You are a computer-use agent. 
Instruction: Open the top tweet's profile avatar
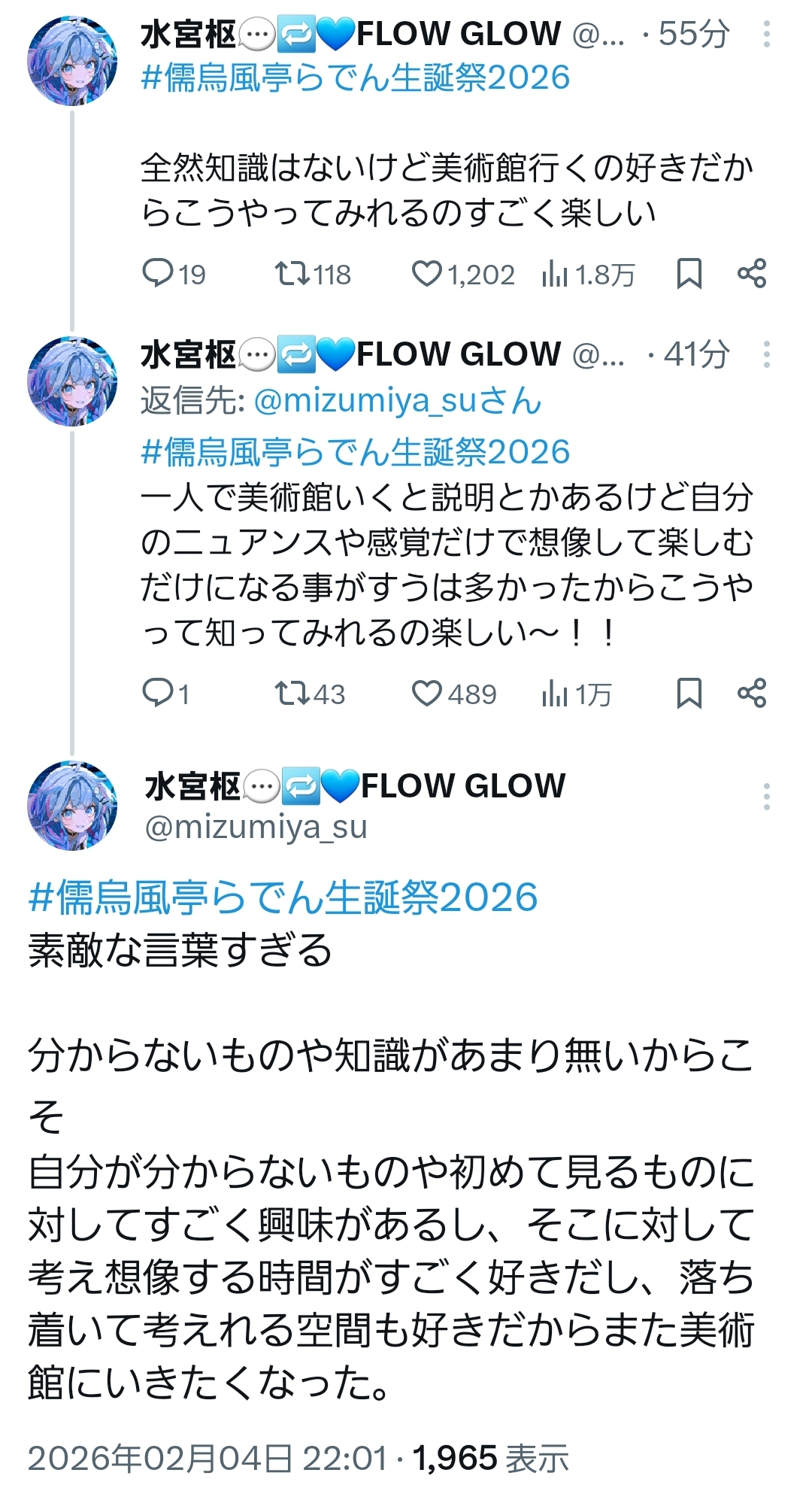[x=72, y=60]
